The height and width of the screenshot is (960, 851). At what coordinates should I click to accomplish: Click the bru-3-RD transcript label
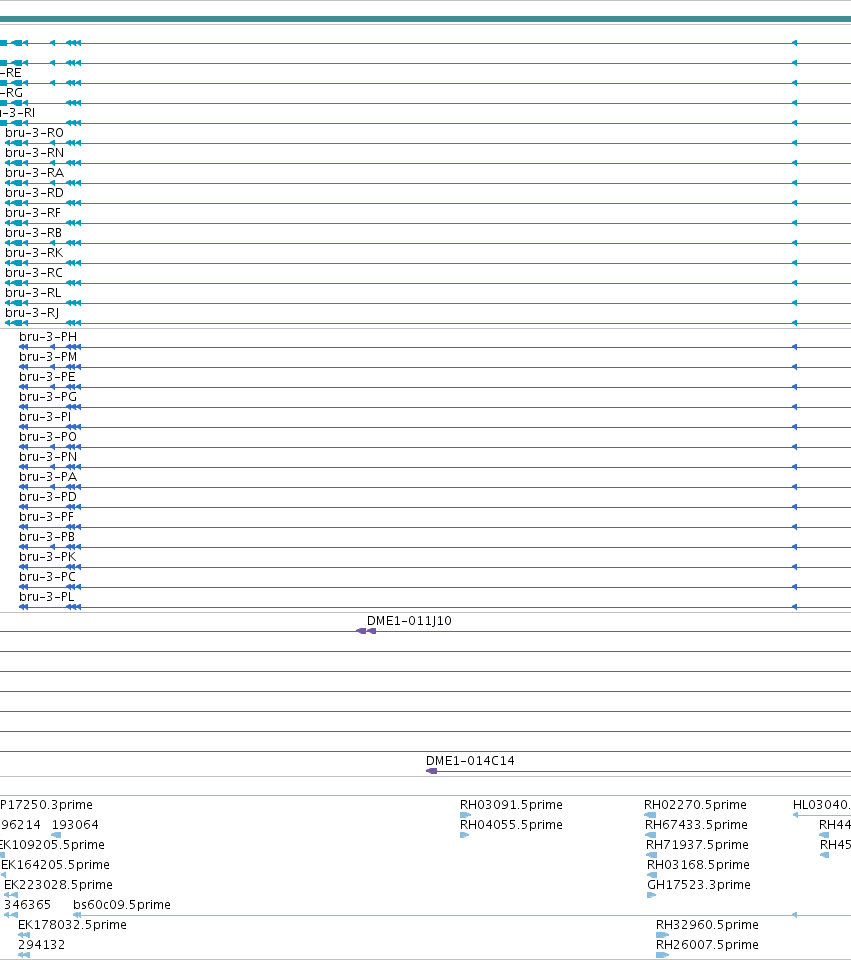34,193
